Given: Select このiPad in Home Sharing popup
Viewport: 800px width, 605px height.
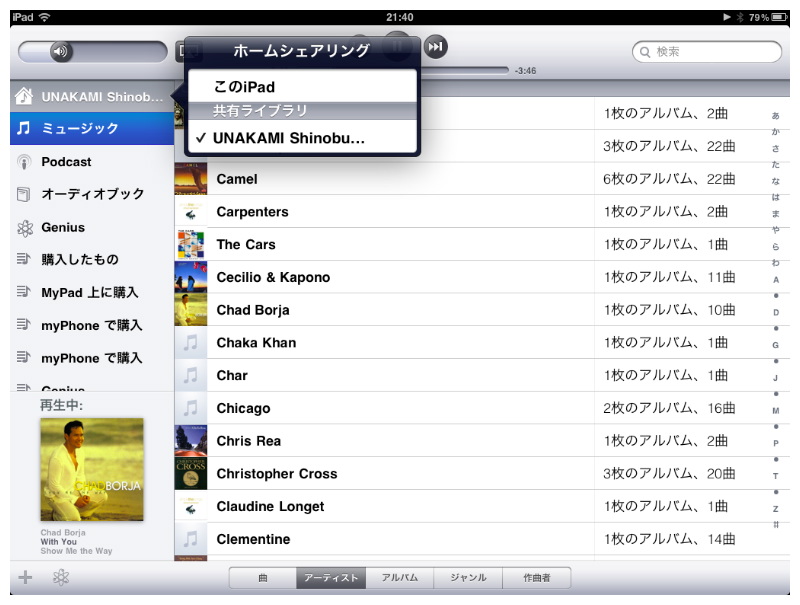Looking at the screenshot, I should point(303,87).
